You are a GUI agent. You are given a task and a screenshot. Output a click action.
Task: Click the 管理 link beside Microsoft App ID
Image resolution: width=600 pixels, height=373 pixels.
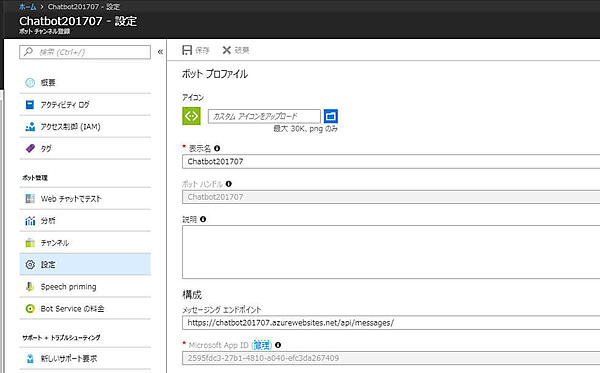pos(262,345)
